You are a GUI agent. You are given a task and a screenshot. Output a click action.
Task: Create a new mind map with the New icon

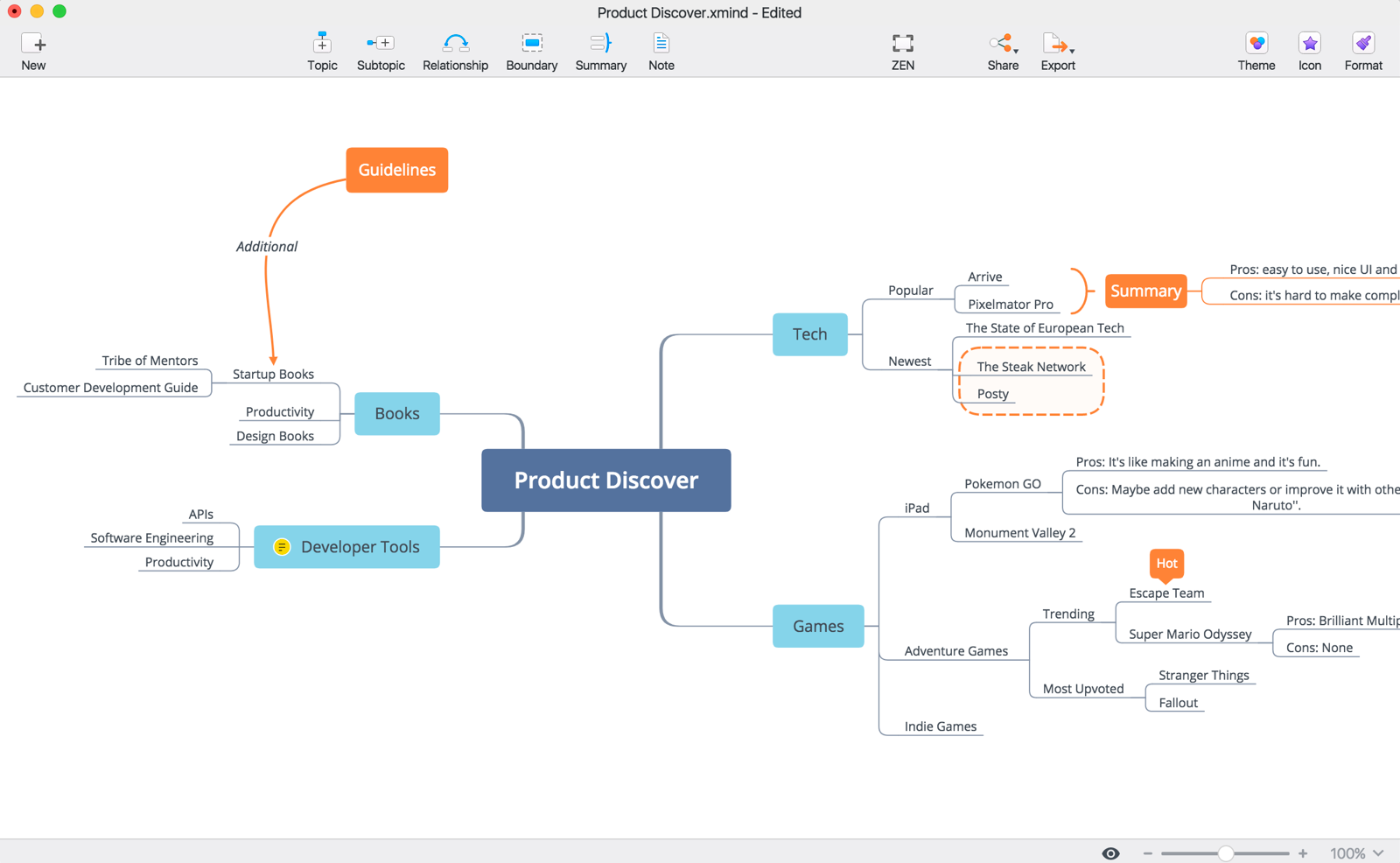click(x=33, y=50)
